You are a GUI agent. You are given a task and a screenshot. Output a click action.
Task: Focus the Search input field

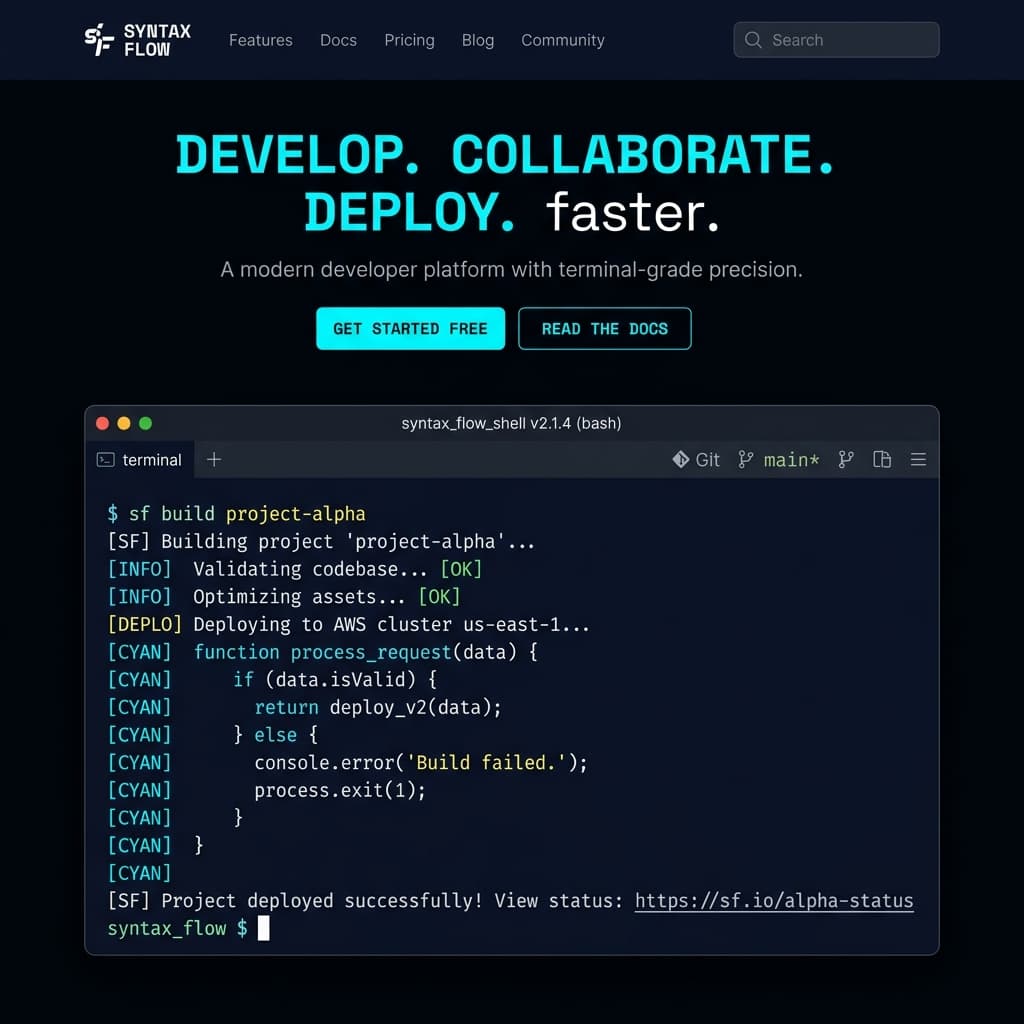pos(850,40)
